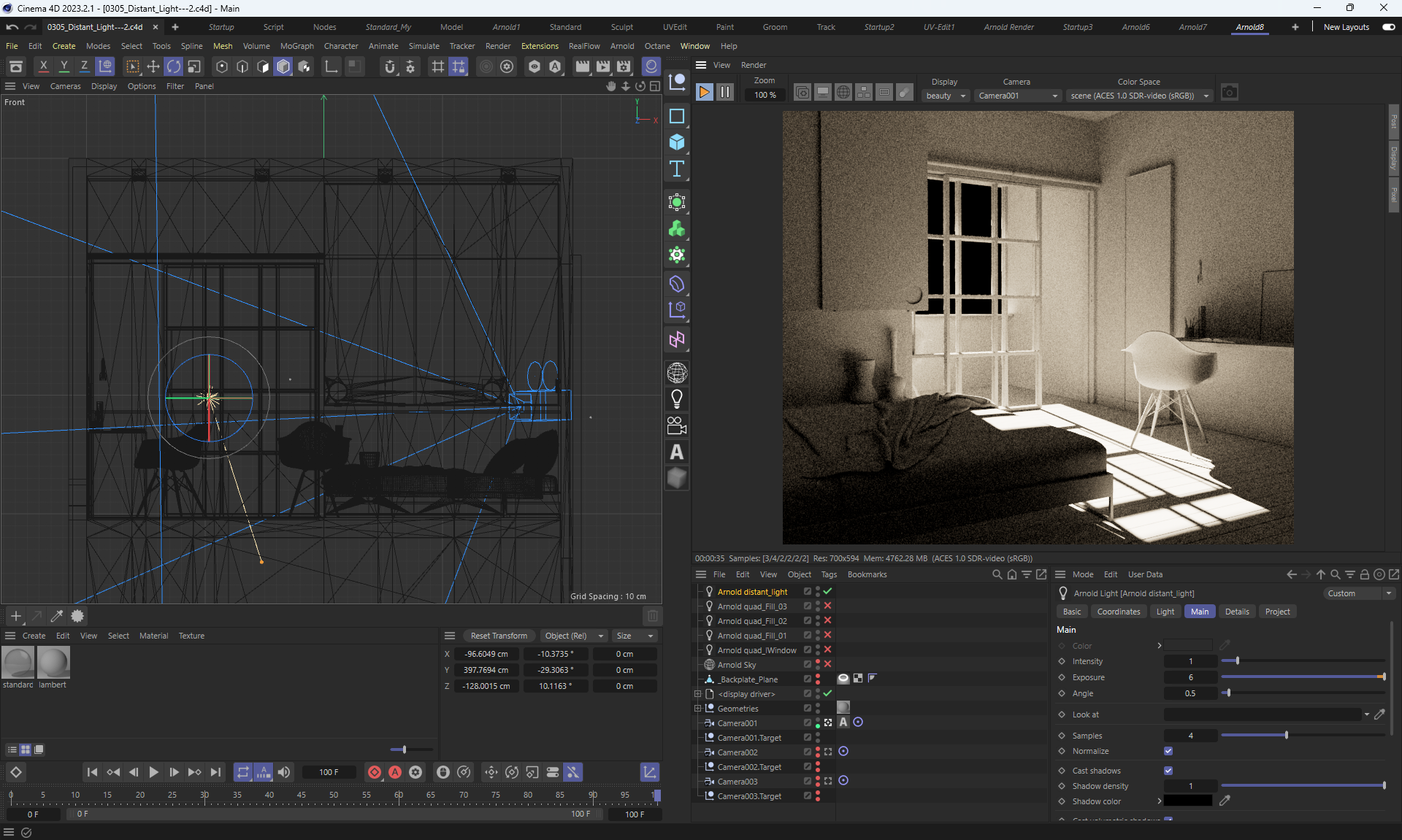Click the Reset Transform button
Viewport: 1402px width, 840px height.
click(499, 636)
